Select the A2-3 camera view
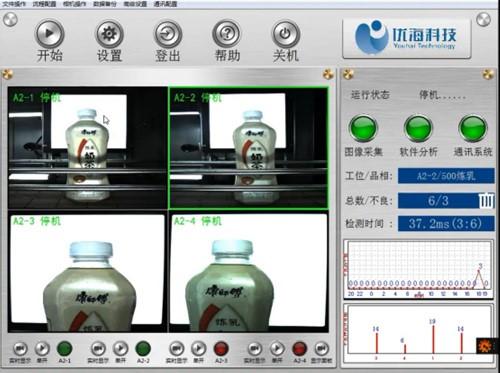Screen dimensions: 500x373 coord(88,272)
